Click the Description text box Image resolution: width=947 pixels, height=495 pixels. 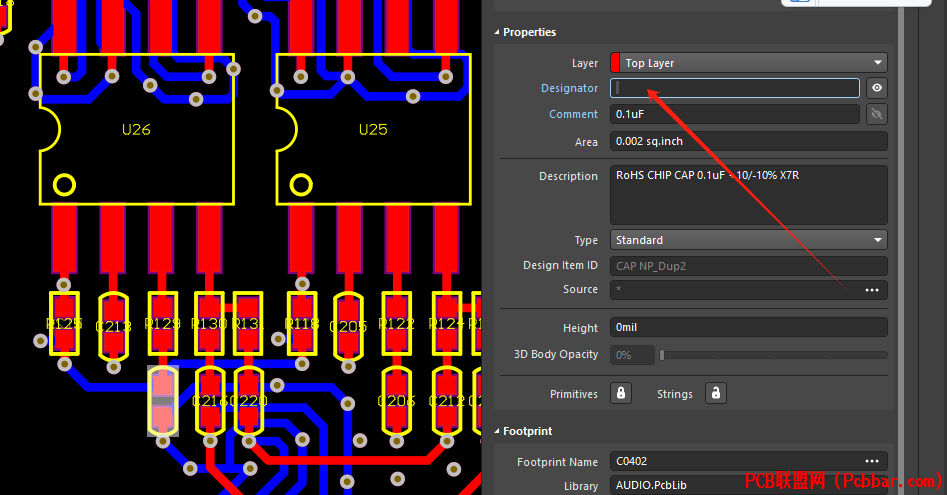pyautogui.click(x=748, y=195)
